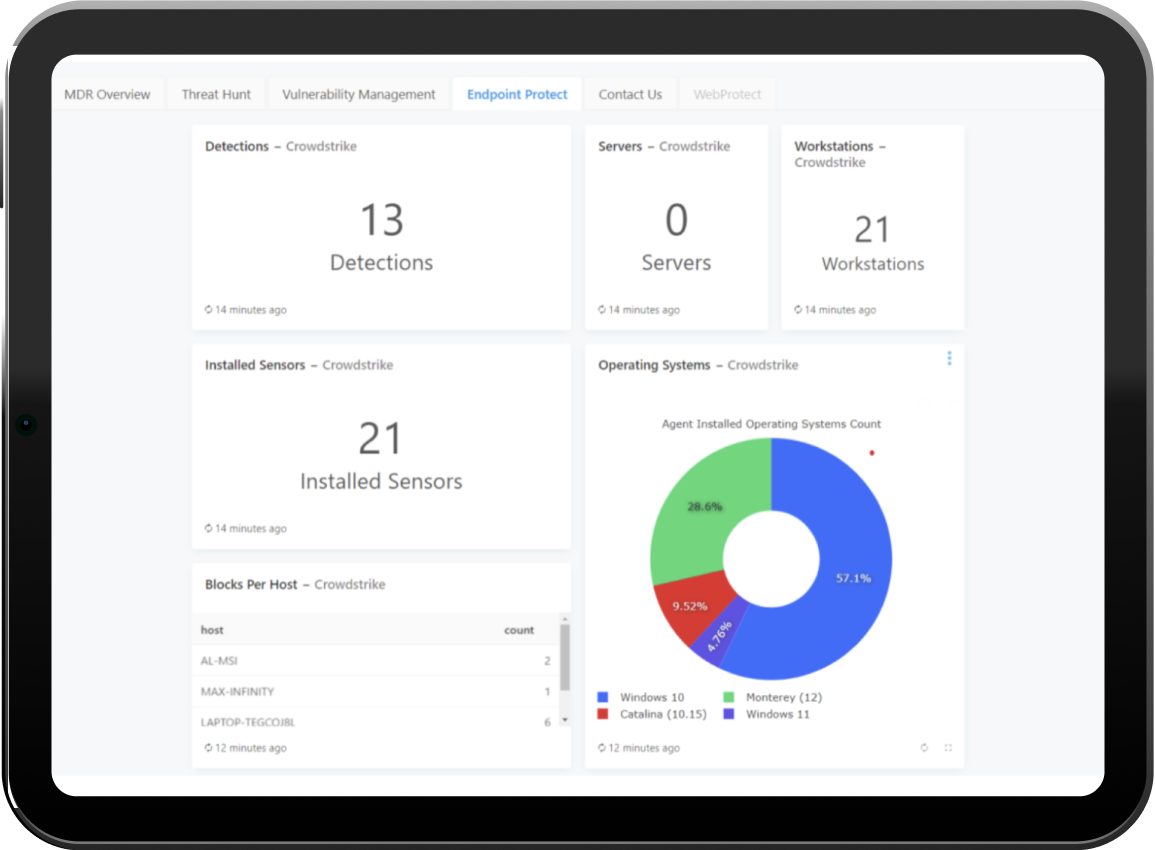Viewport: 1155px width, 850px height.
Task: Click the table scrollbar down arrow
Action: (x=565, y=720)
